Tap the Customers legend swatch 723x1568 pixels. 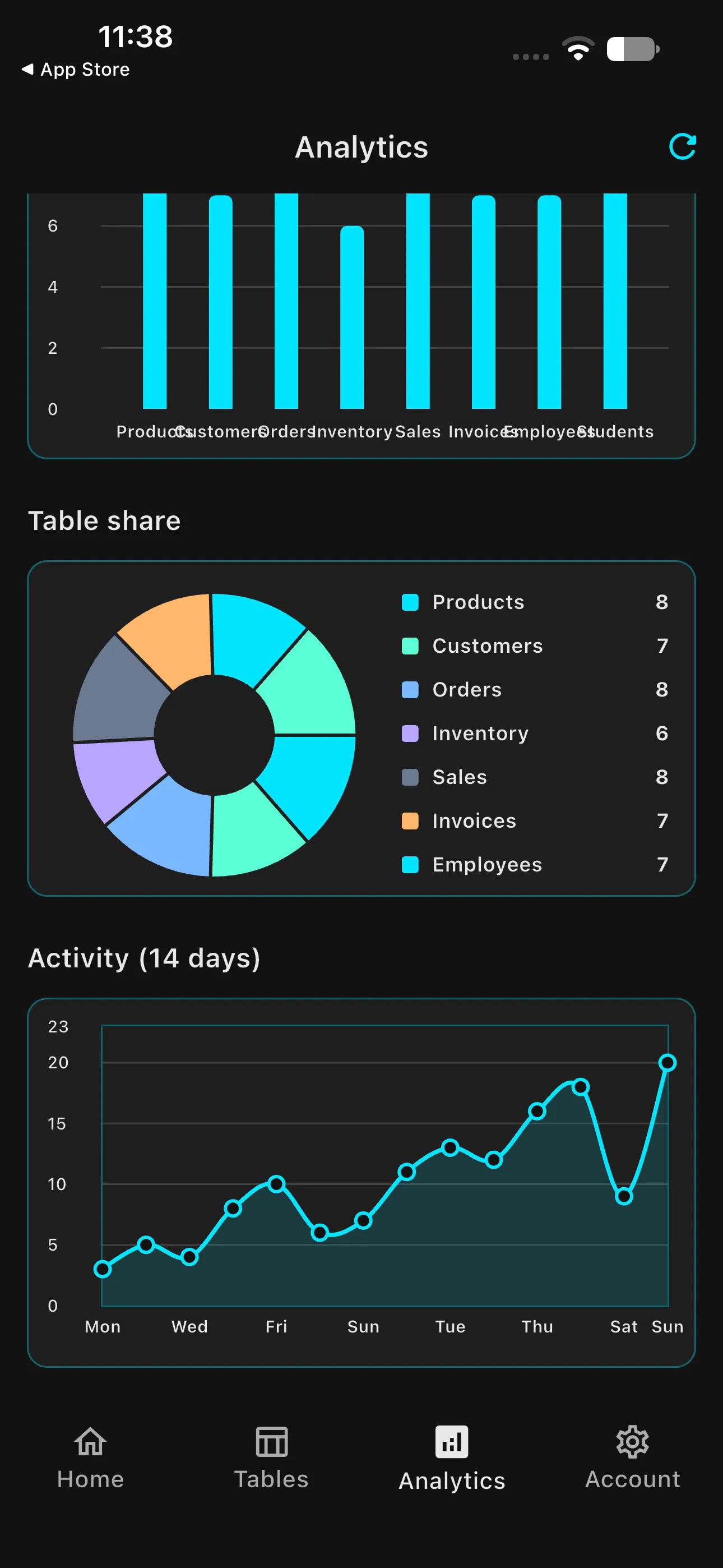[x=410, y=646]
